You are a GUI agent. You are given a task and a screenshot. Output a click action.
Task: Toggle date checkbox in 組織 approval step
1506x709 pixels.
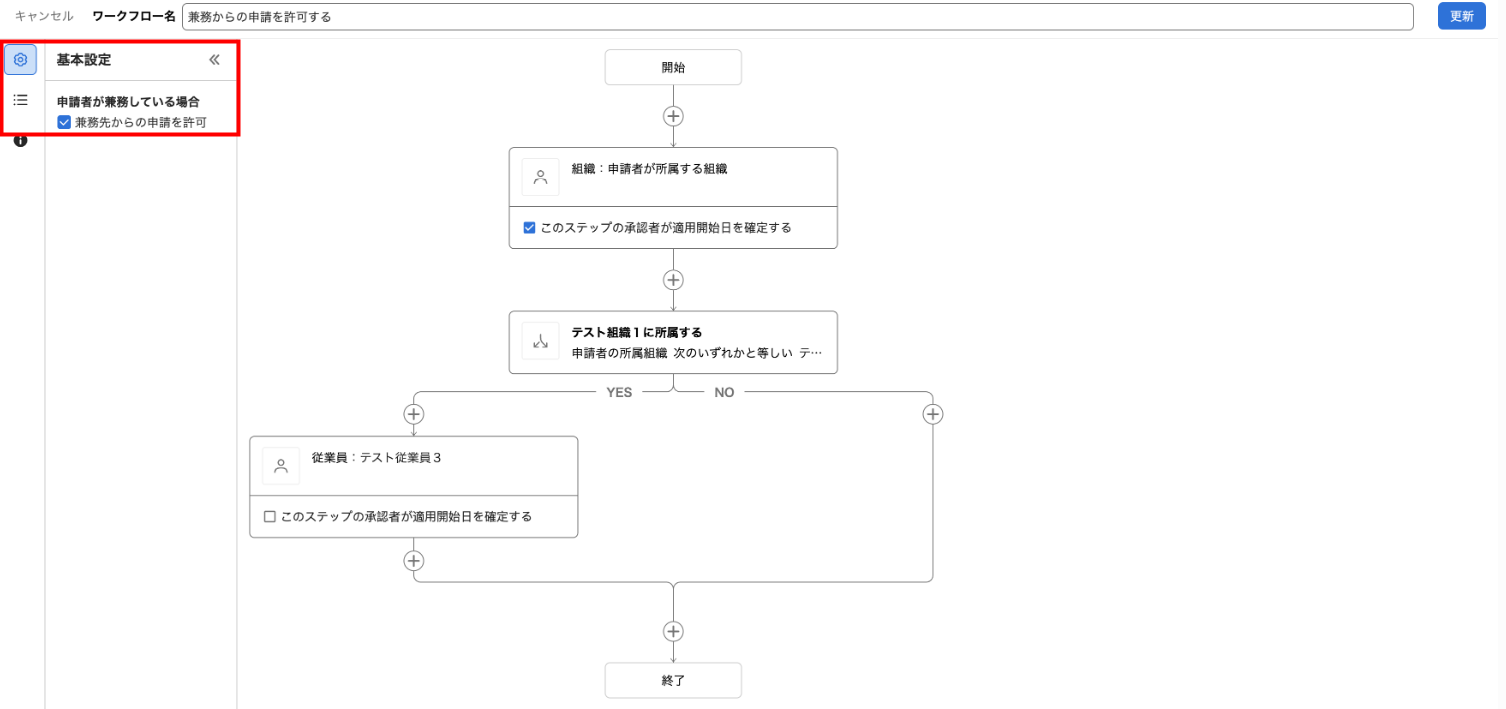tap(530, 228)
